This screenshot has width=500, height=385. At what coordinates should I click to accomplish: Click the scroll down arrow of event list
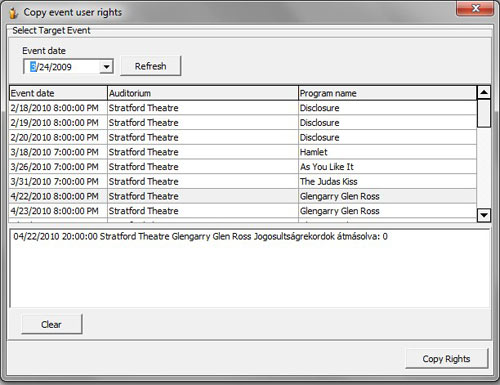[484, 215]
